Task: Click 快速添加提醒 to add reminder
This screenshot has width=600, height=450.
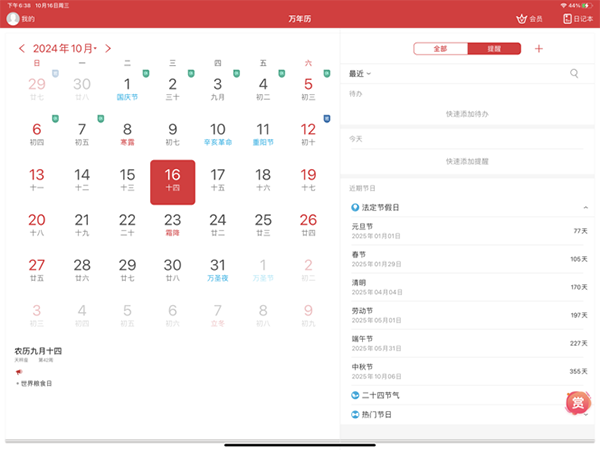Action: (467, 161)
